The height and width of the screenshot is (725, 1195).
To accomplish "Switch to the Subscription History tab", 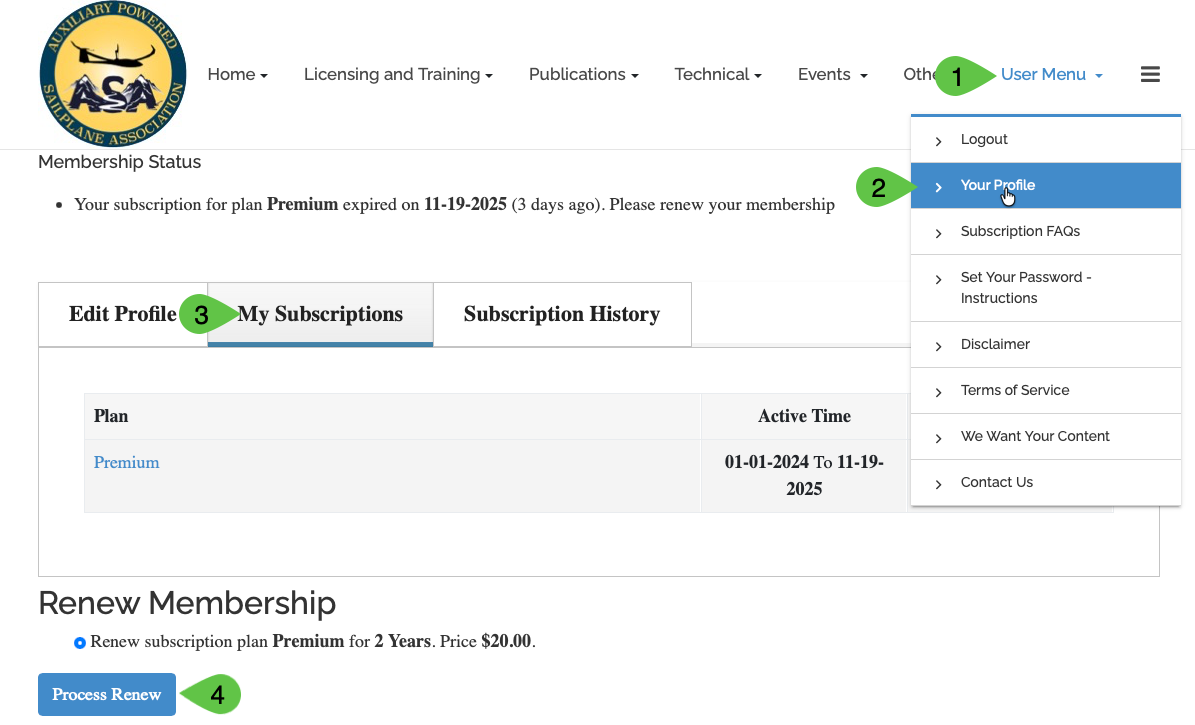I will (561, 315).
